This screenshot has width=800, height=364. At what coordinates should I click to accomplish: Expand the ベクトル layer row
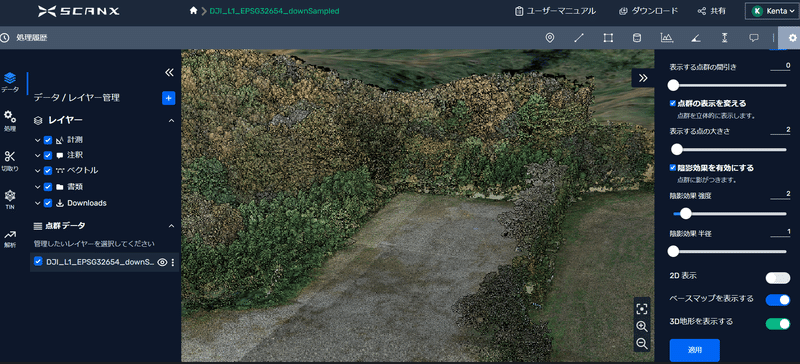tap(37, 171)
